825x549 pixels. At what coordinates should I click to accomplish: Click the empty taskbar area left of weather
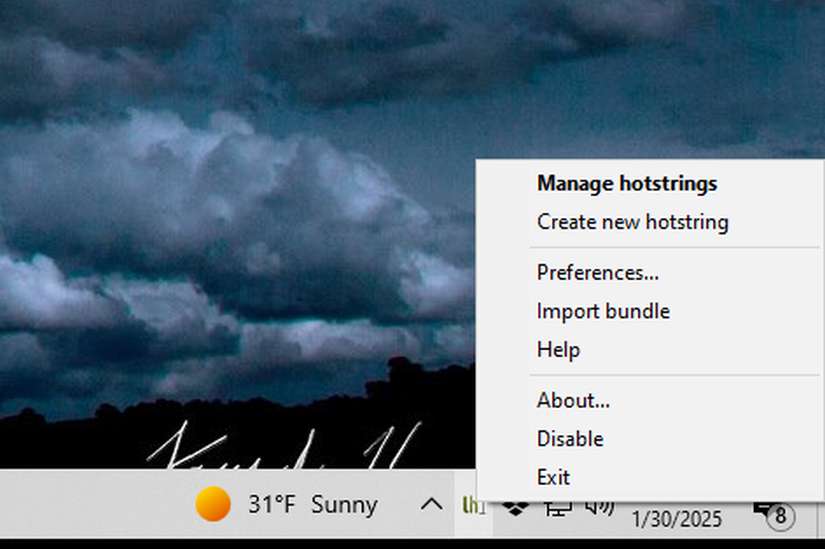(95, 504)
